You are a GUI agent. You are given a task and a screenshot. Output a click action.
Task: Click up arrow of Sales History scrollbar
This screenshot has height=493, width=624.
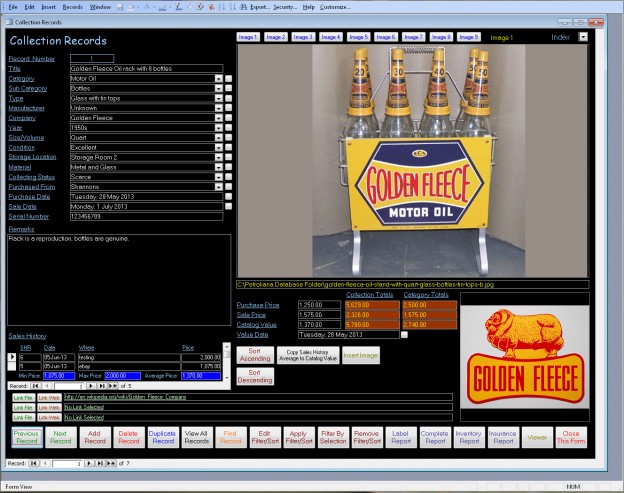click(226, 346)
